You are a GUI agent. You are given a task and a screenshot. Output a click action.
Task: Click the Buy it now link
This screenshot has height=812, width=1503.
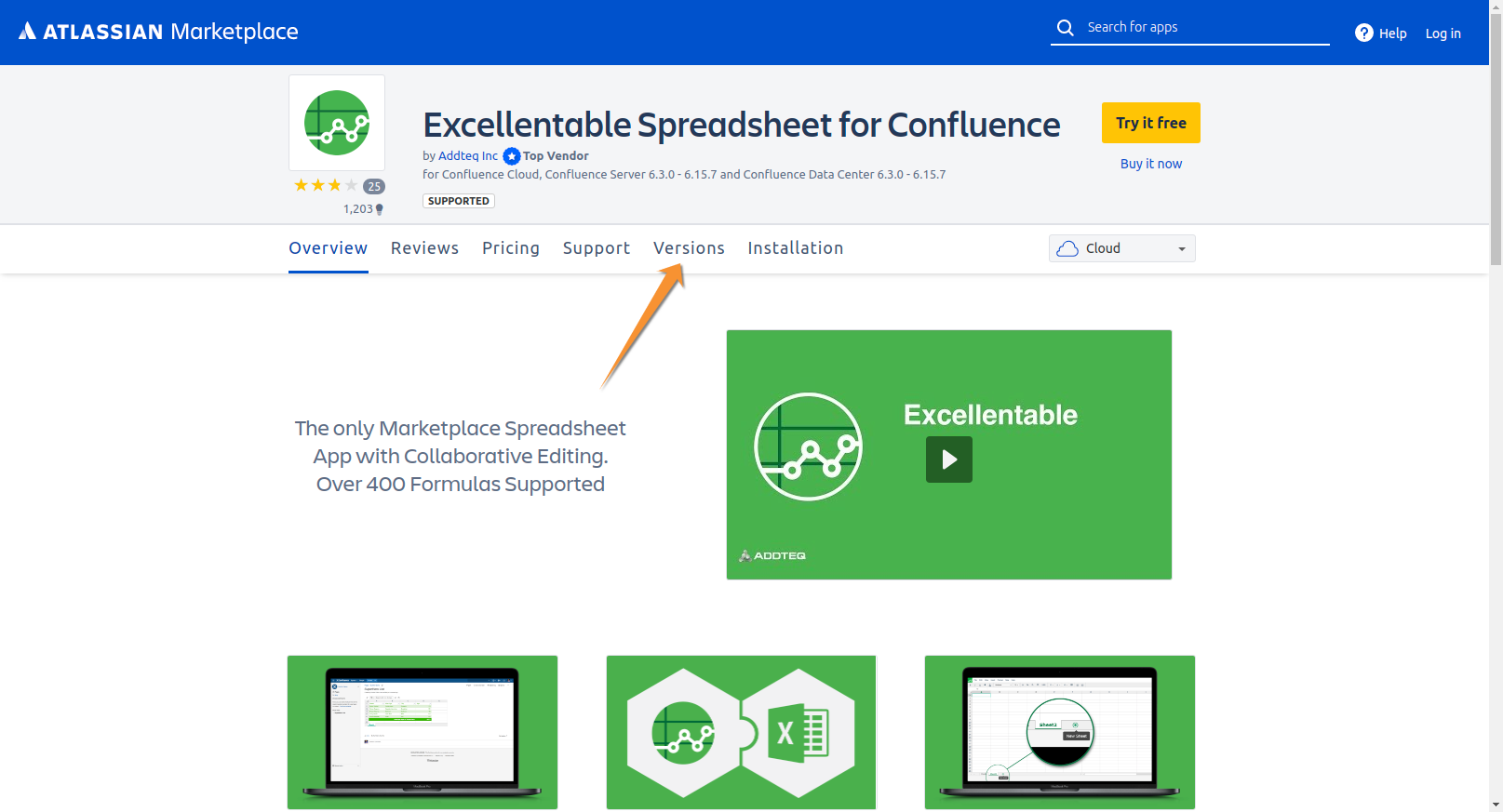pos(1150,164)
